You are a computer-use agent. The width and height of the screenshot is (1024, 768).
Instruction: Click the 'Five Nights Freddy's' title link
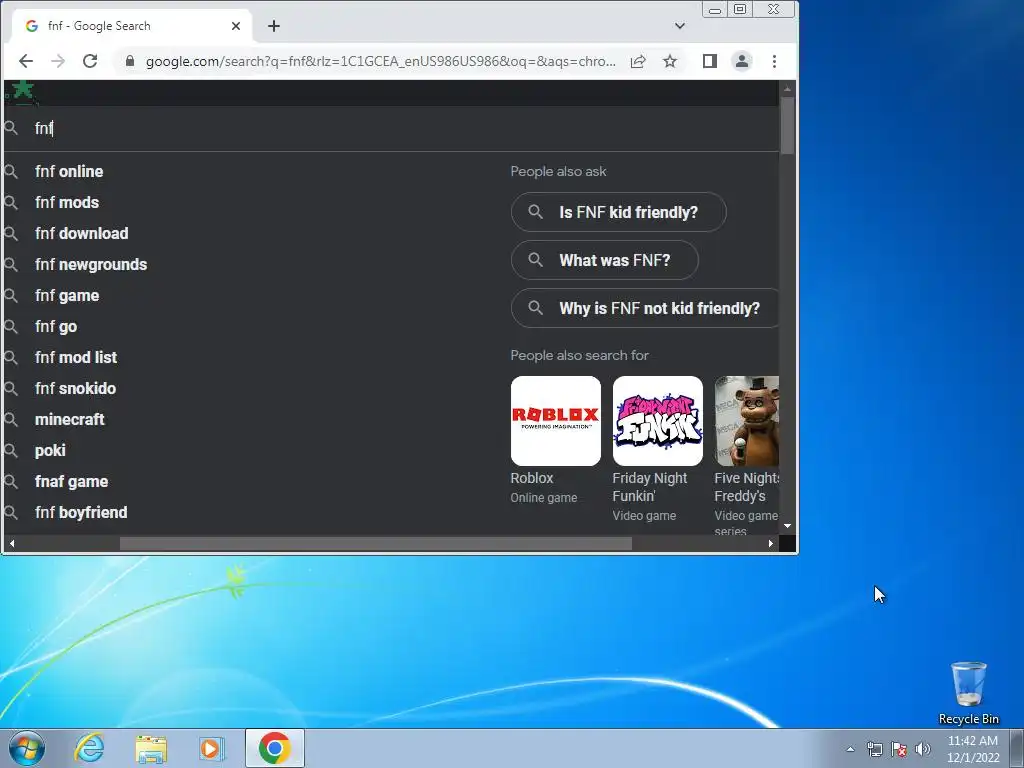click(x=746, y=487)
